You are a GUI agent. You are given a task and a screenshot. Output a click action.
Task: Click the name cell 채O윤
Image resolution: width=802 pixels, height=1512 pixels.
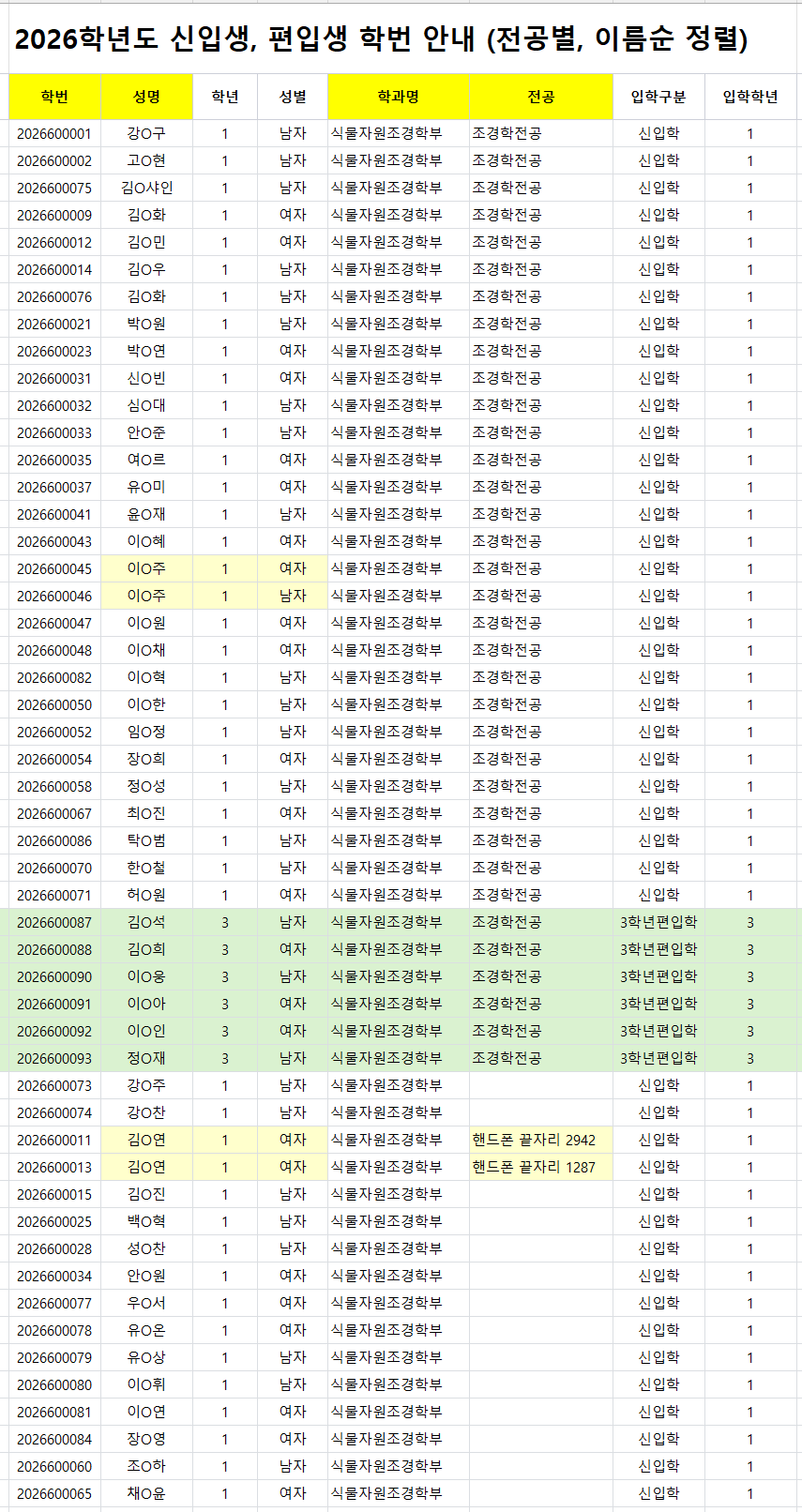pyautogui.click(x=146, y=1493)
